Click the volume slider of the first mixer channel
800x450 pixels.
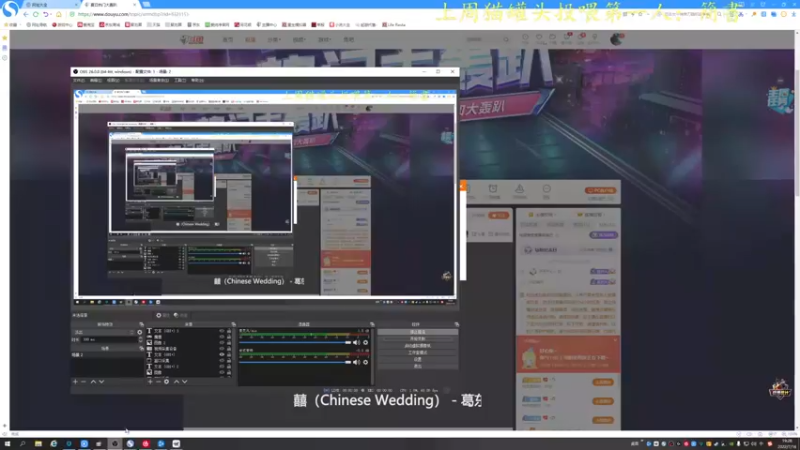tap(295, 342)
